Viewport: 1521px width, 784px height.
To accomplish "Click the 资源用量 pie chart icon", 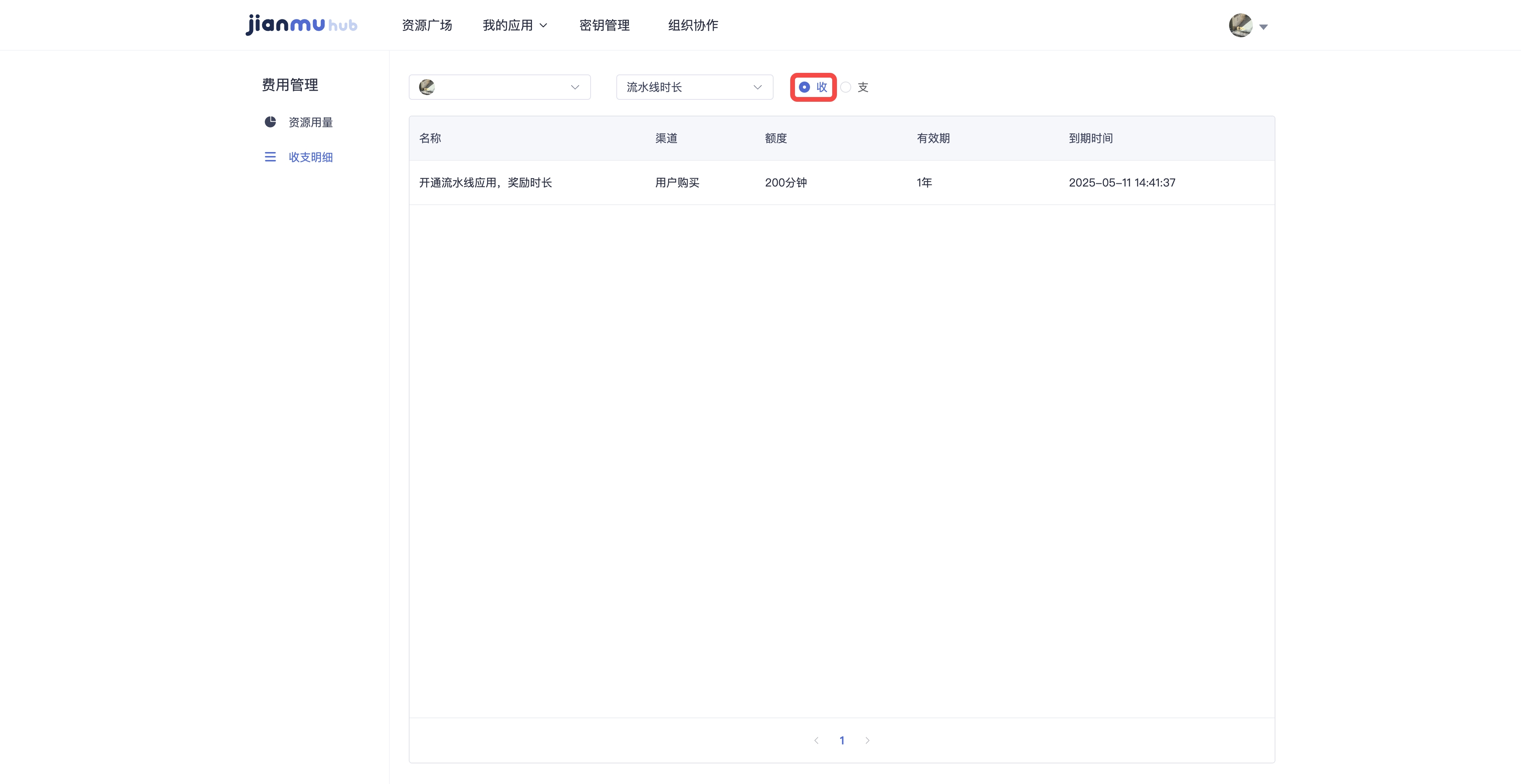I will 271,122.
